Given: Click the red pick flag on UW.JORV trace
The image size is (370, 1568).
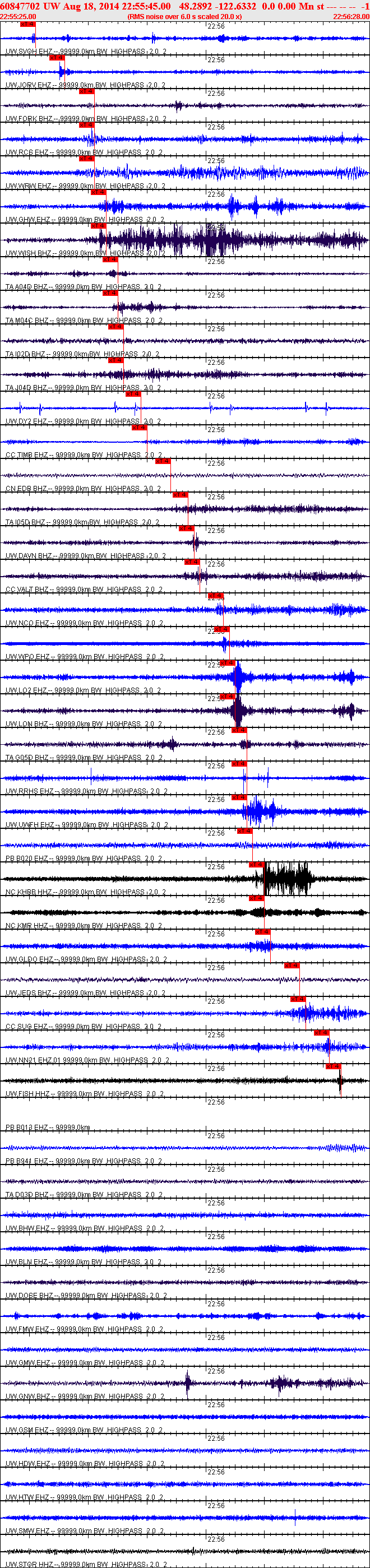Looking at the screenshot, I should click(x=57, y=58).
